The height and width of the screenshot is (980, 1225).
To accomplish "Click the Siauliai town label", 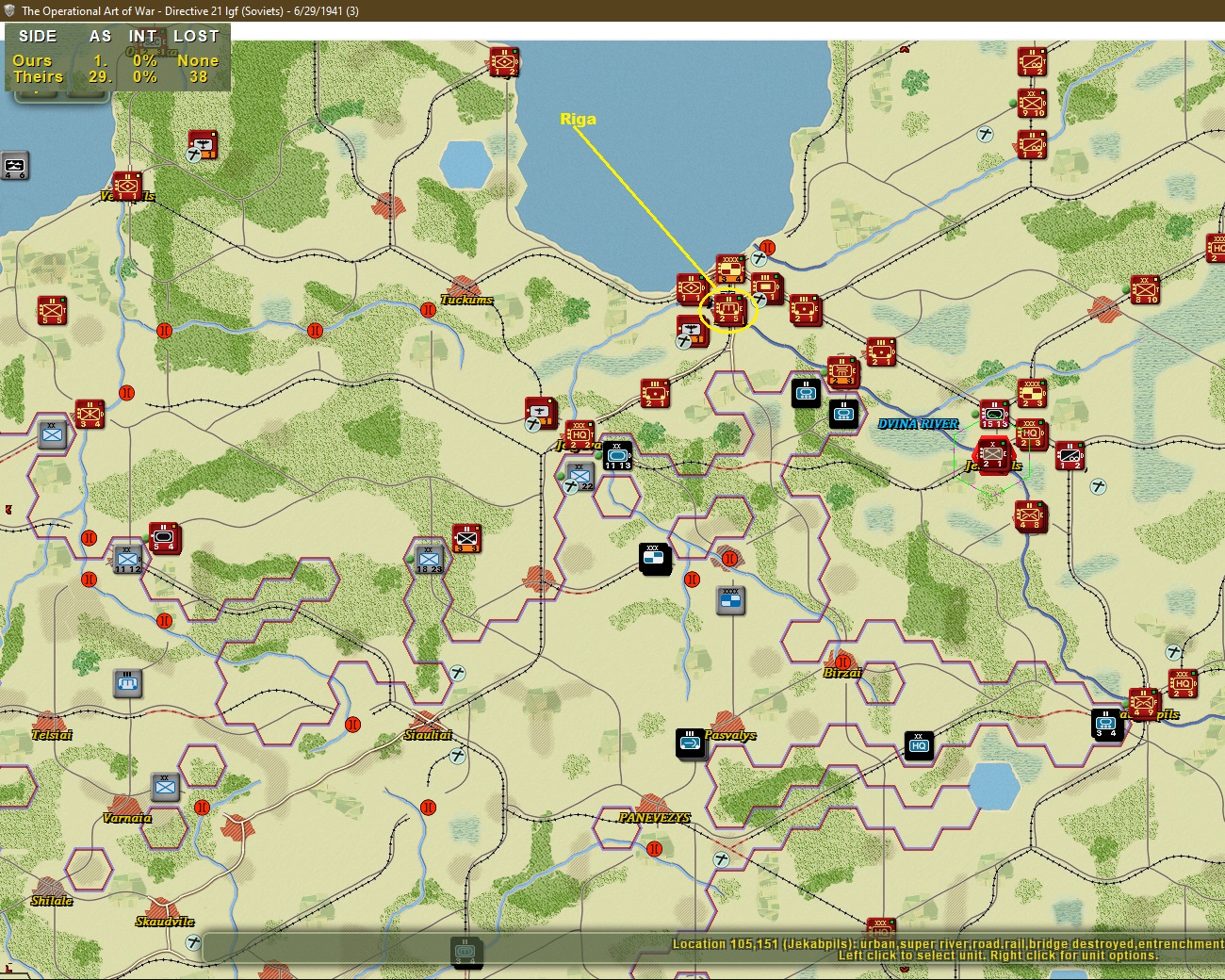I will coord(428,735).
